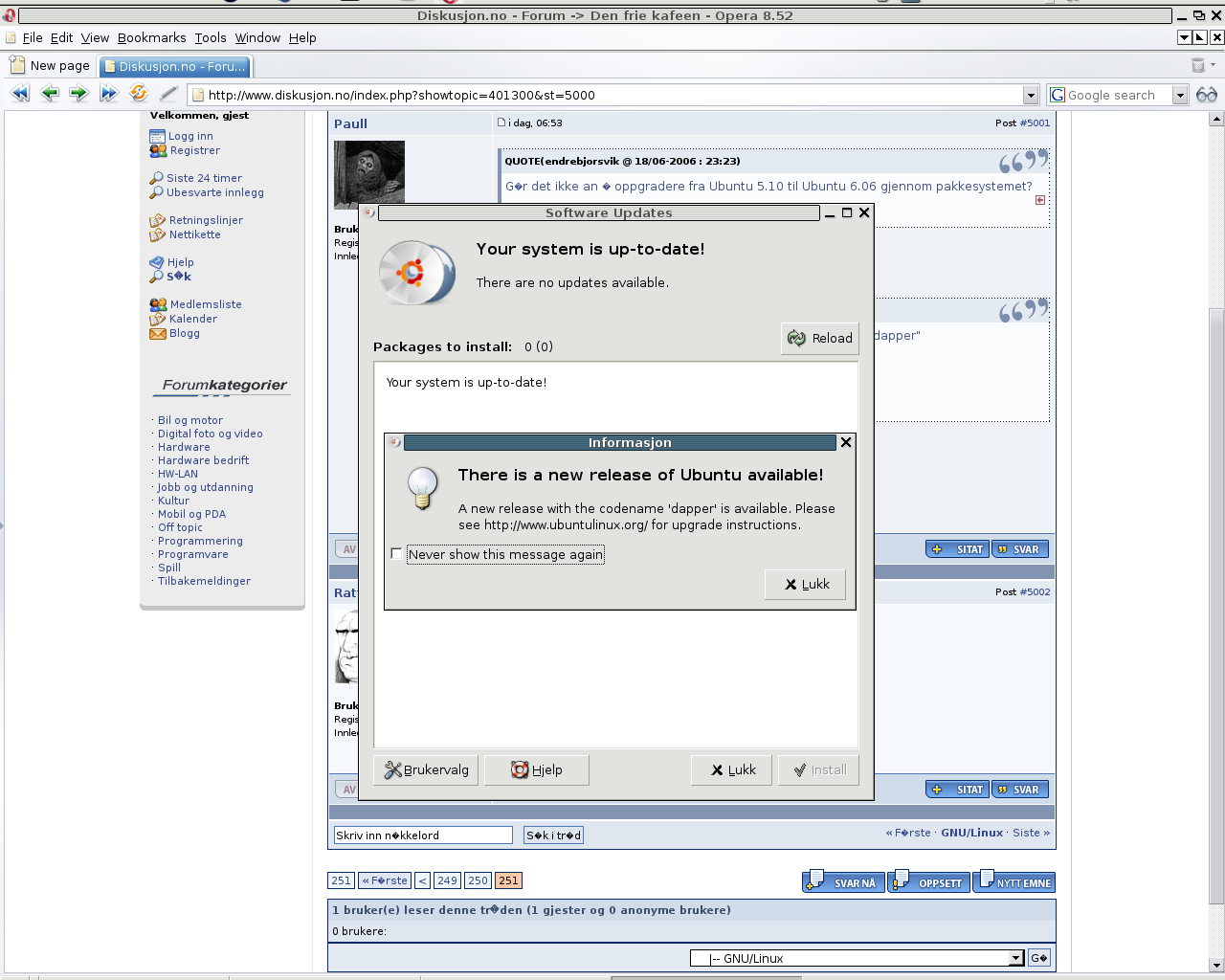Click the Post #5002 link
The image size is (1225, 980).
pyautogui.click(x=1034, y=592)
